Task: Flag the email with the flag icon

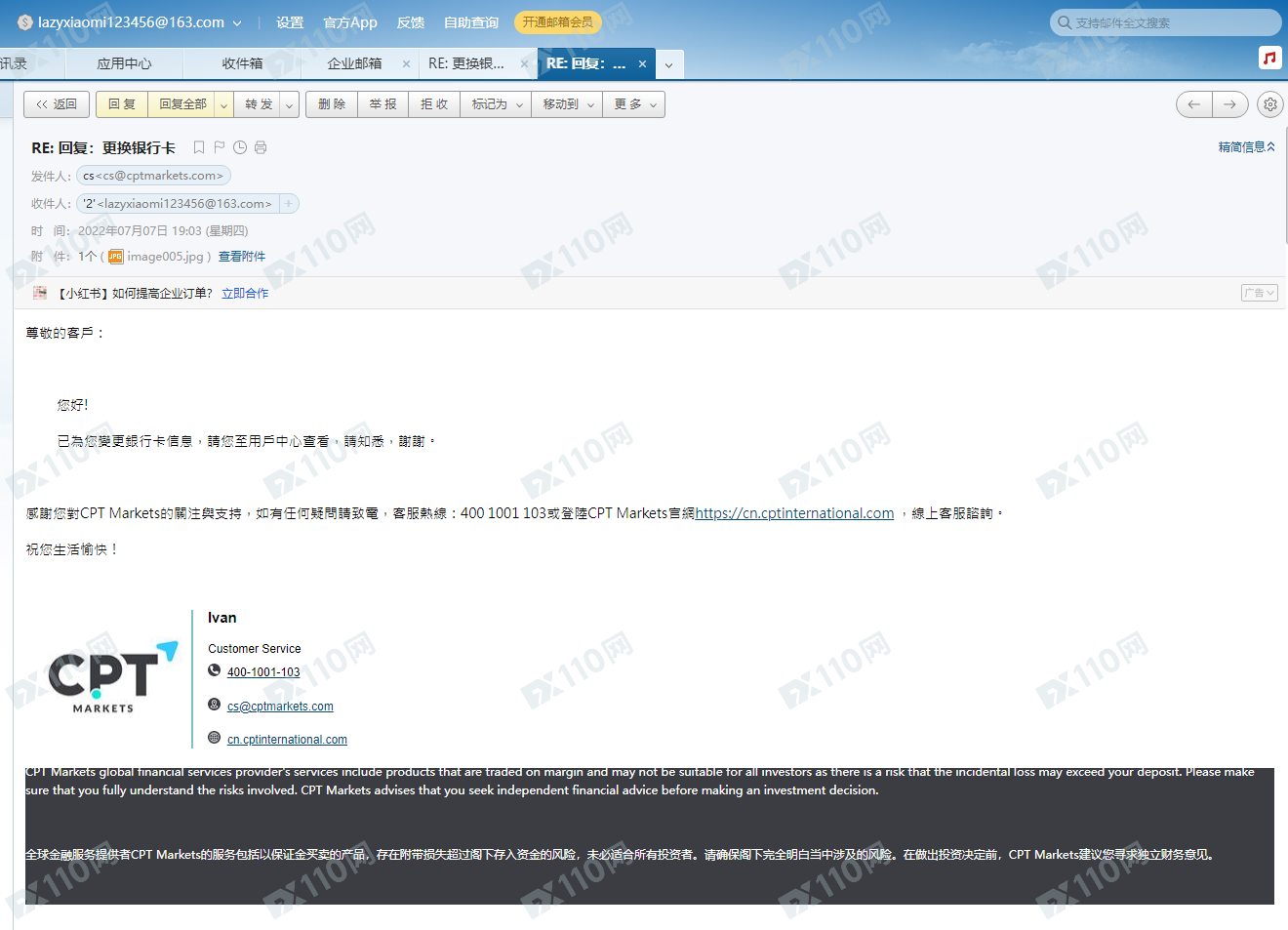Action: pos(220,147)
